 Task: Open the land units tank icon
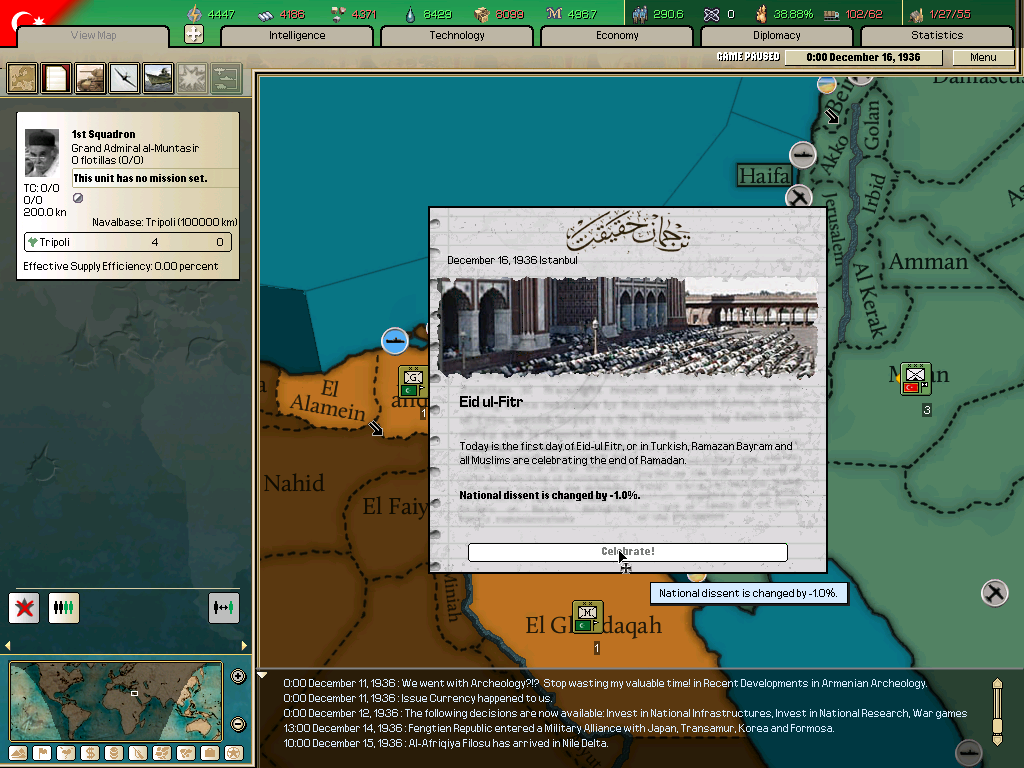coord(90,78)
